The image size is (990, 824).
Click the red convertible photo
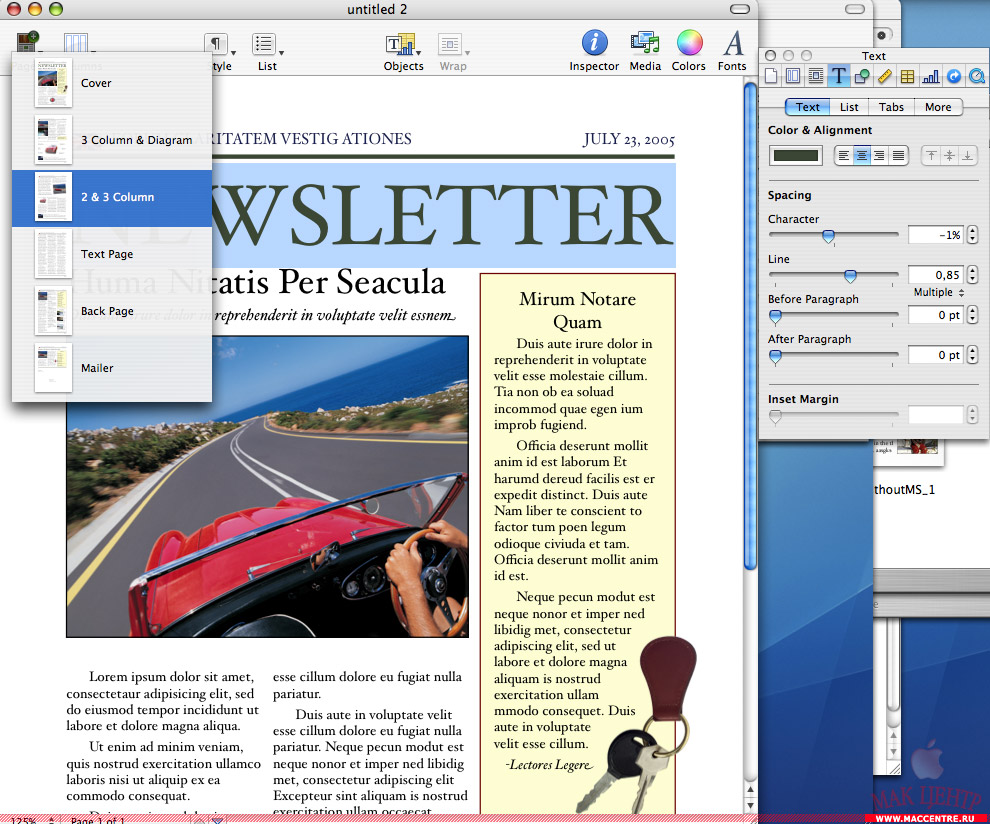tap(268, 486)
